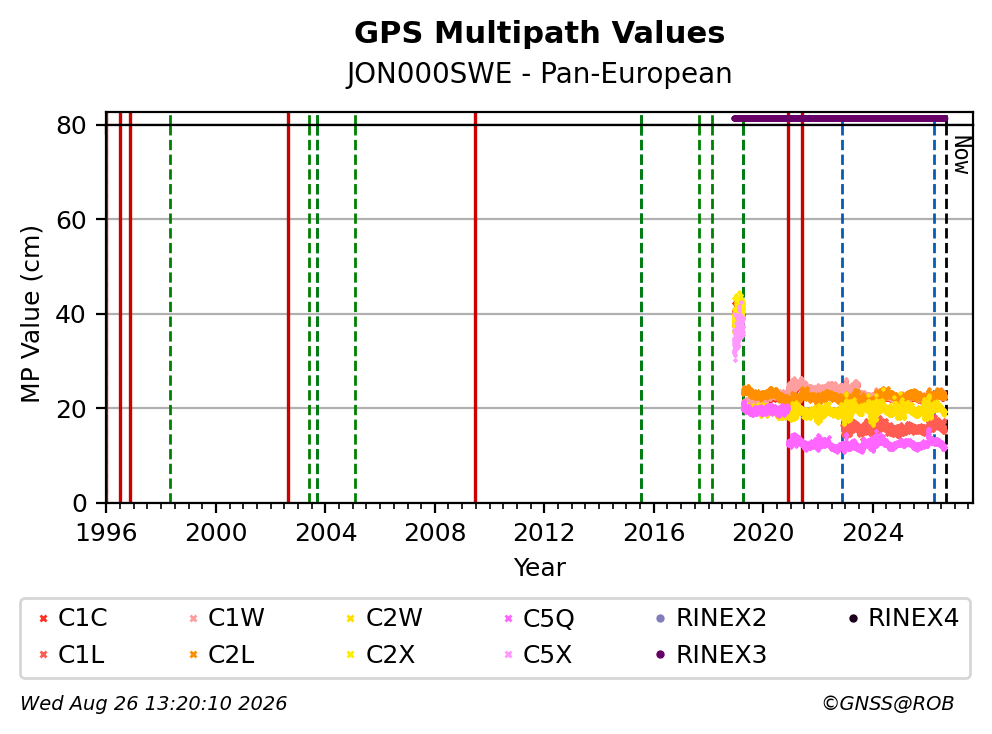The width and height of the screenshot is (992, 734).
Task: Click the C2L legend entry
Action: point(221,655)
